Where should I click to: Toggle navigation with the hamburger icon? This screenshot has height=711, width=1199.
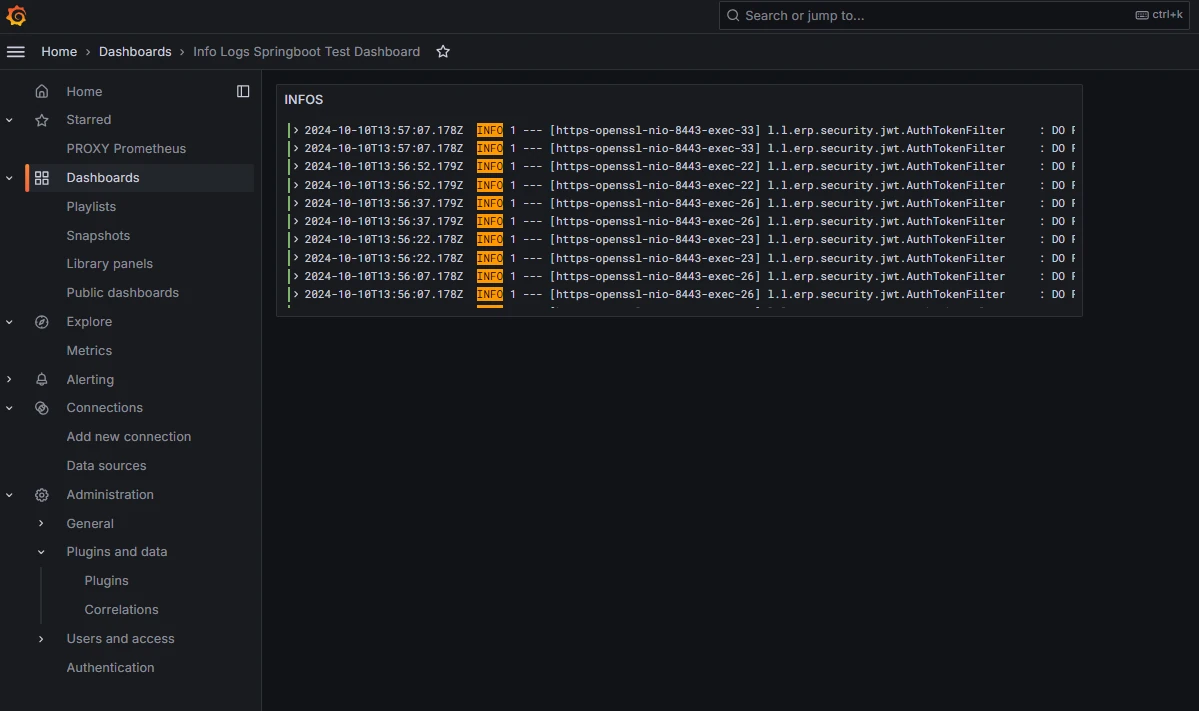pos(16,51)
